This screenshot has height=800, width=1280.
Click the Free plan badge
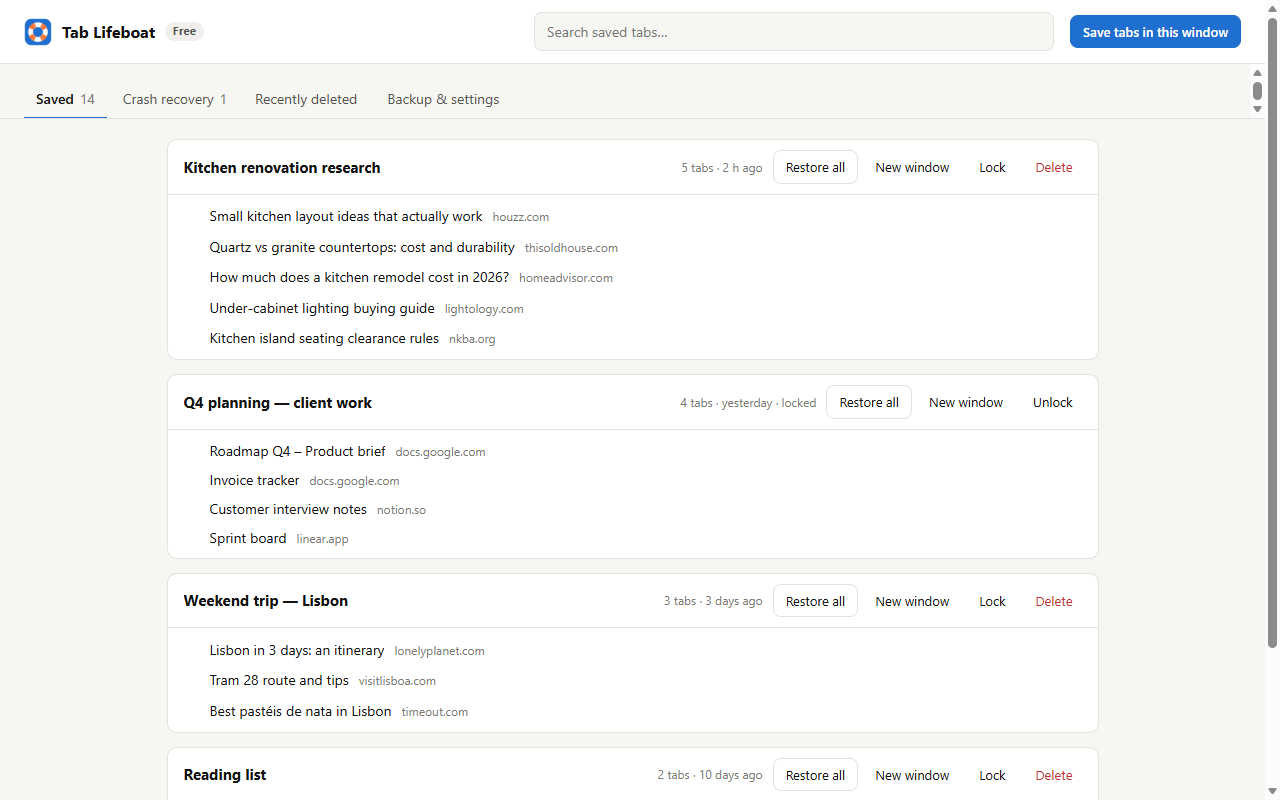(x=184, y=31)
